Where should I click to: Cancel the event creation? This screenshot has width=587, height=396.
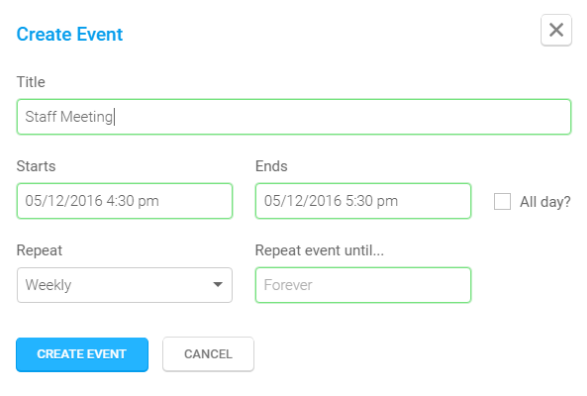coord(208,354)
